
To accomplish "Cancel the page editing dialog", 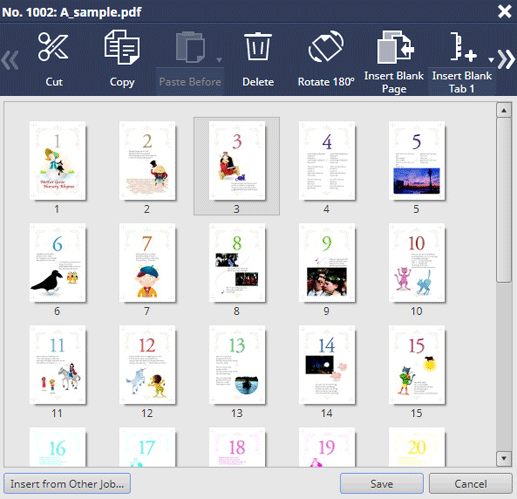I will pyautogui.click(x=471, y=484).
